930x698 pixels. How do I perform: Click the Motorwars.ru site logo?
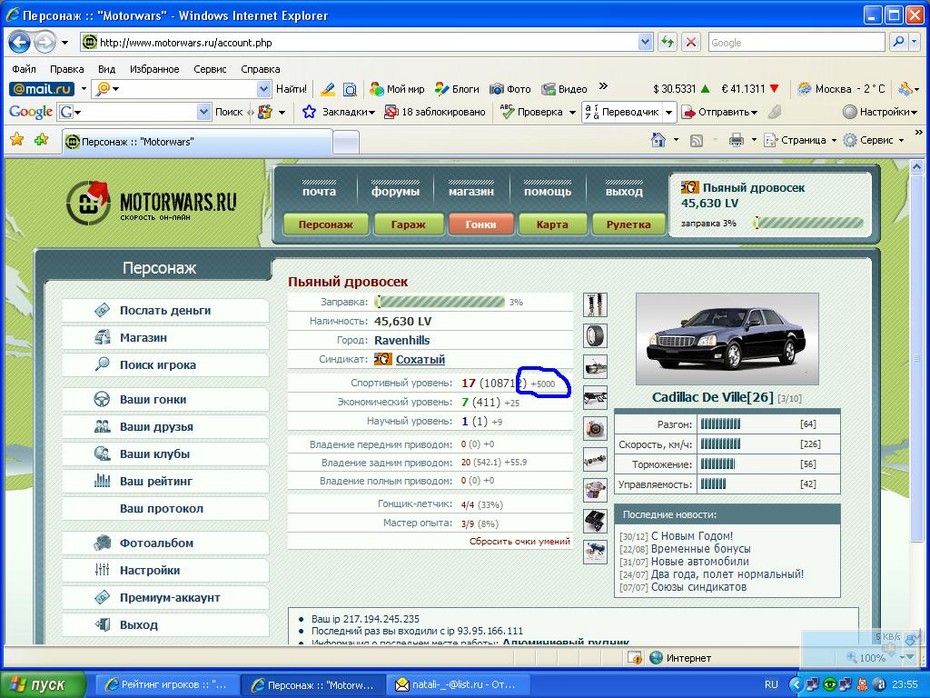coord(151,203)
